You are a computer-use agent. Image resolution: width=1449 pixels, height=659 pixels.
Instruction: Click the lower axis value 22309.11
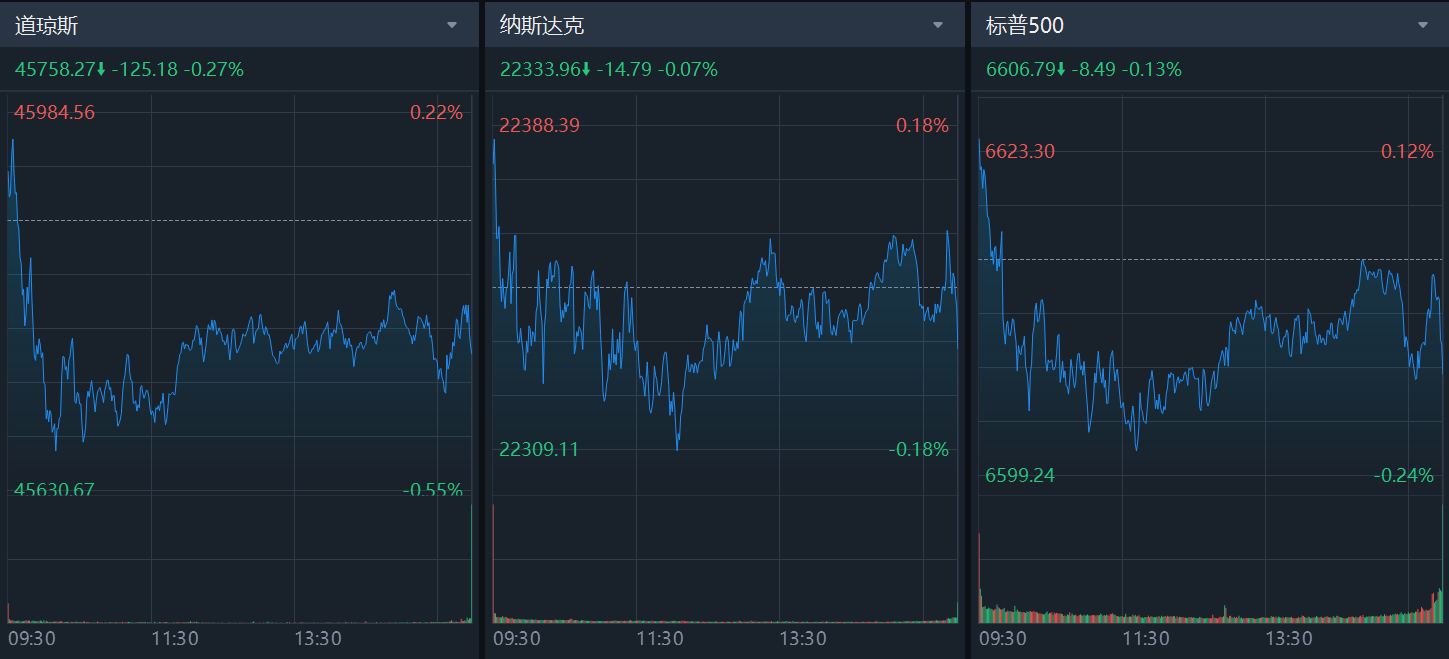tap(539, 449)
